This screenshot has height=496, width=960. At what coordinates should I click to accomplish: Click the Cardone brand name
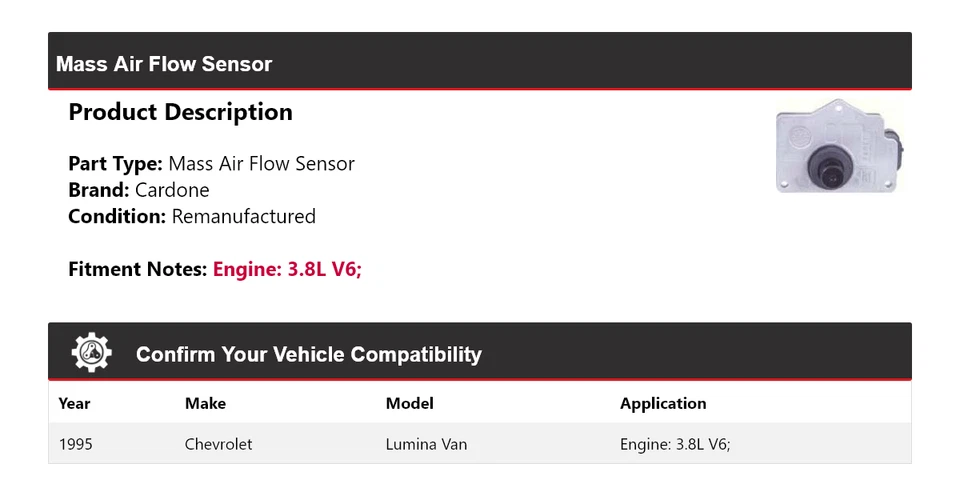(172, 190)
